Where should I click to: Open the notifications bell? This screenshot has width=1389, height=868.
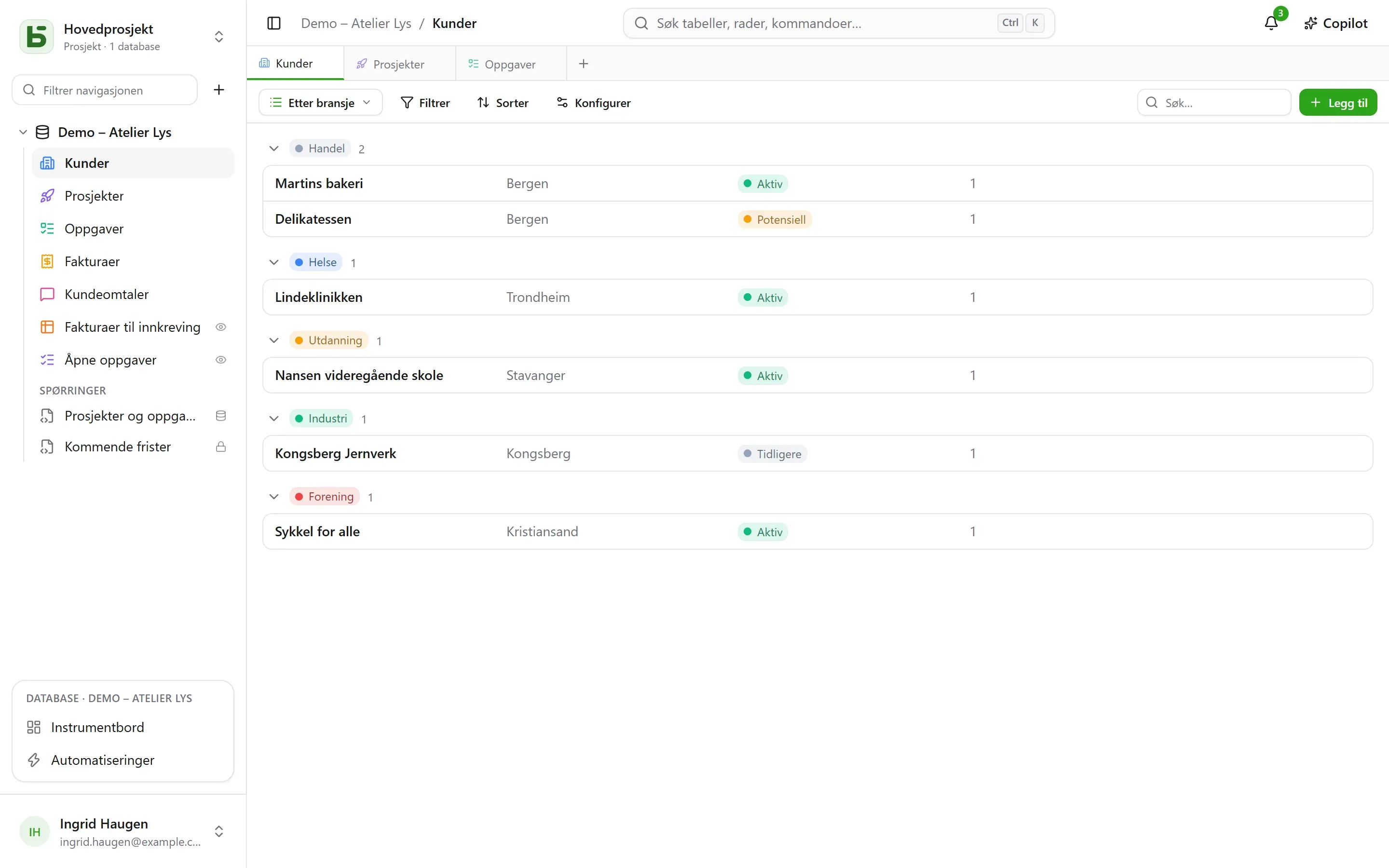pyautogui.click(x=1271, y=23)
